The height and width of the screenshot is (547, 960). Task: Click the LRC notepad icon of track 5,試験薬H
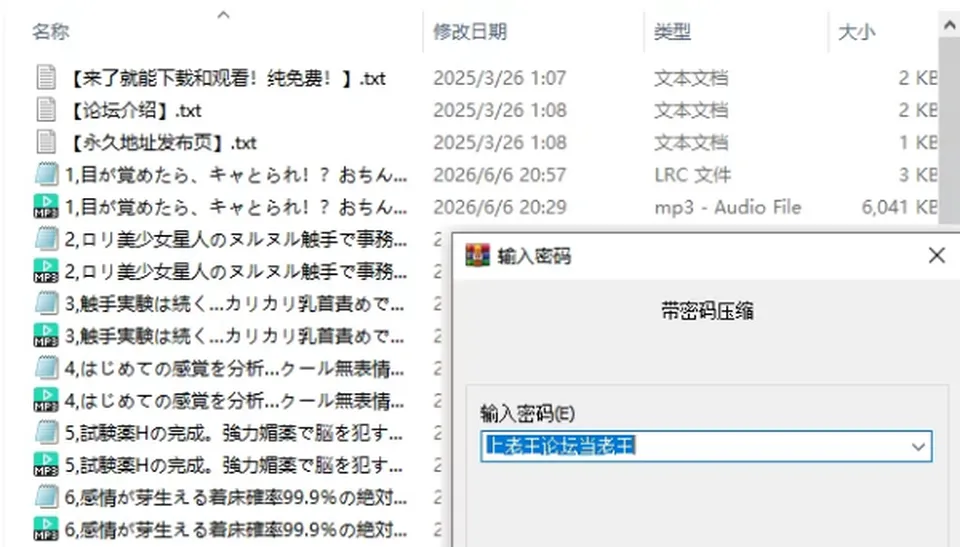click(46, 433)
